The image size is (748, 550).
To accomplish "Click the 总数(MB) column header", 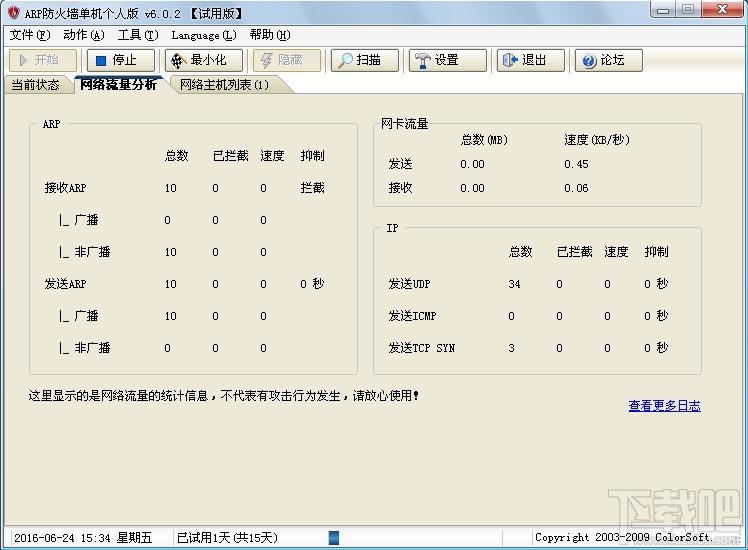I will tap(484, 140).
